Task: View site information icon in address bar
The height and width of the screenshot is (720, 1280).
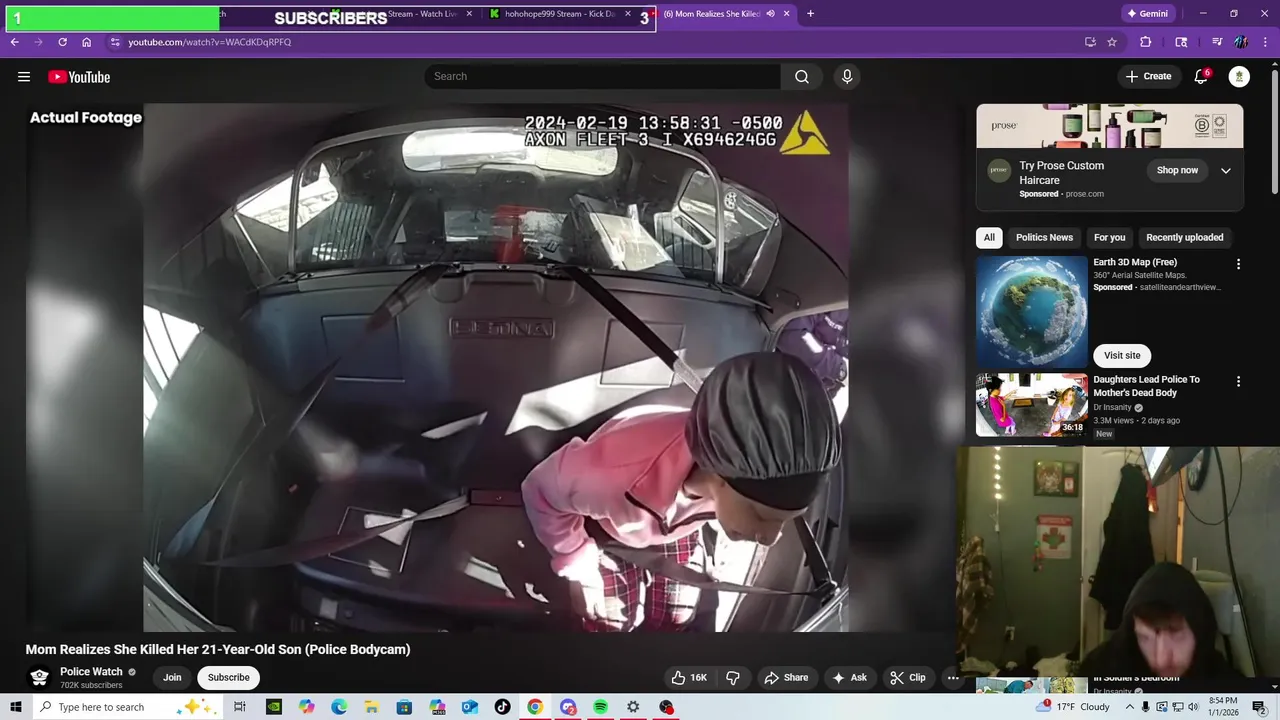Action: pyautogui.click(x=115, y=42)
